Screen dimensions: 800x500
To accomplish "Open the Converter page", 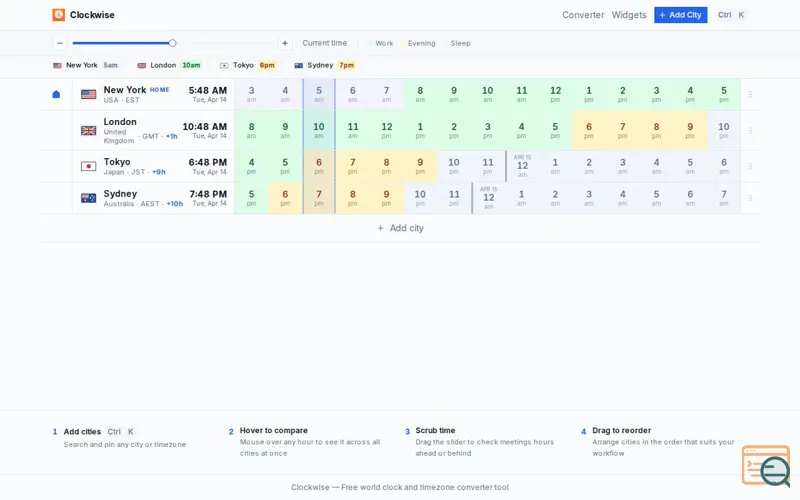I will click(x=583, y=15).
